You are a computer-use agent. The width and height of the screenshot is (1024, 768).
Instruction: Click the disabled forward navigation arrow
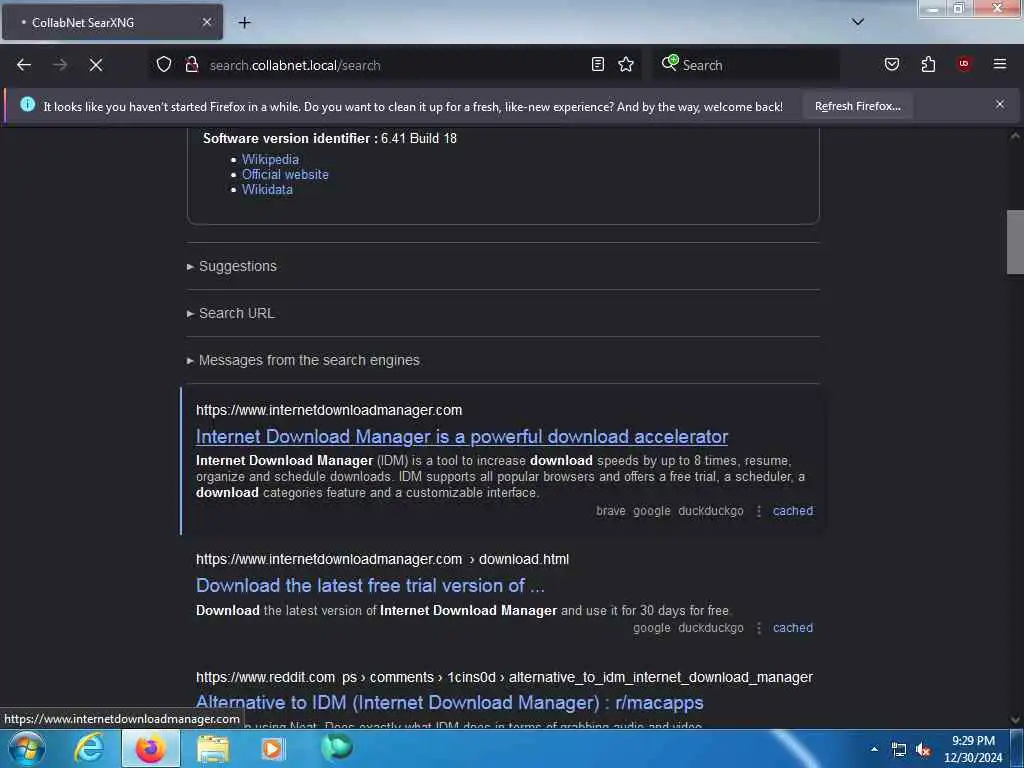(x=60, y=65)
